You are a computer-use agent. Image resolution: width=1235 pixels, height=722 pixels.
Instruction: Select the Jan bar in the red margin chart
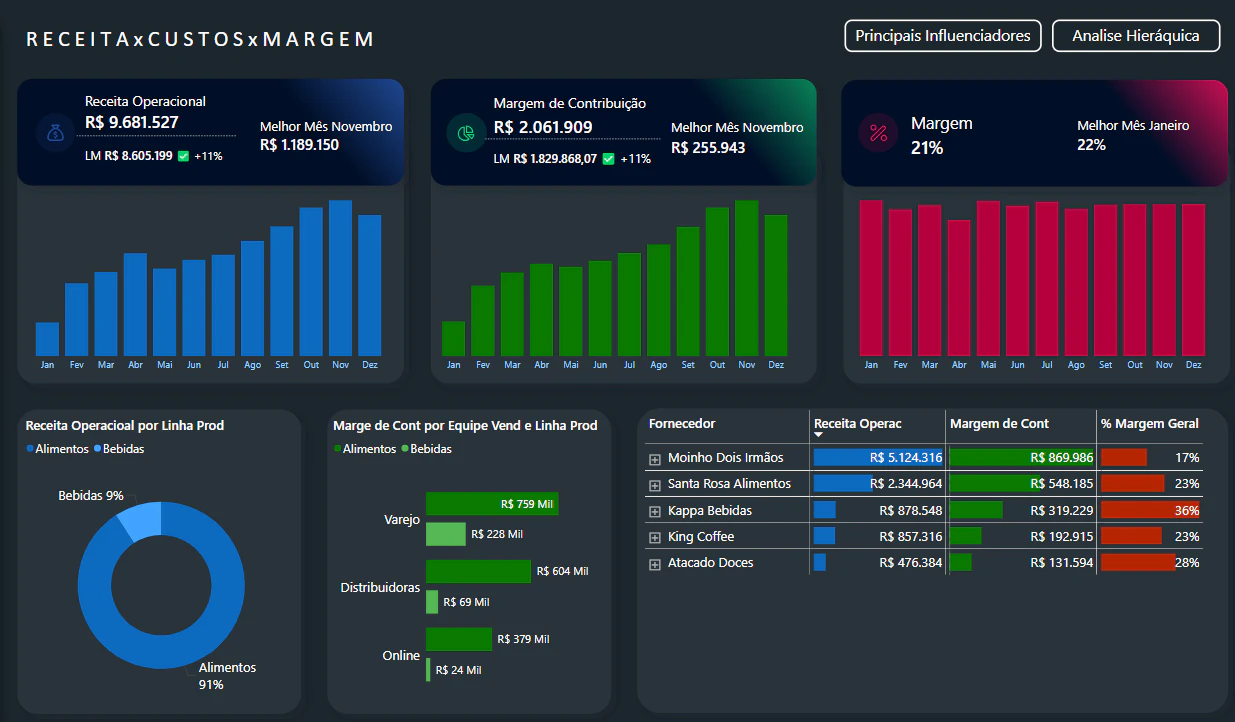[871, 278]
